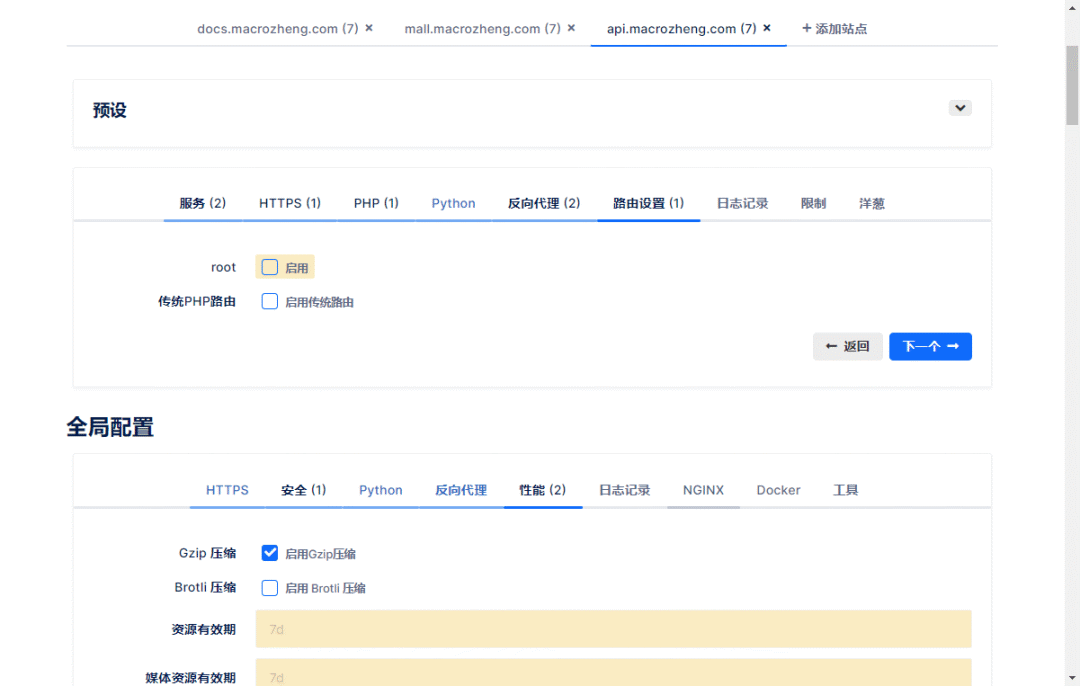Open the PHP (1) tab
The height and width of the screenshot is (686, 1080).
(376, 203)
